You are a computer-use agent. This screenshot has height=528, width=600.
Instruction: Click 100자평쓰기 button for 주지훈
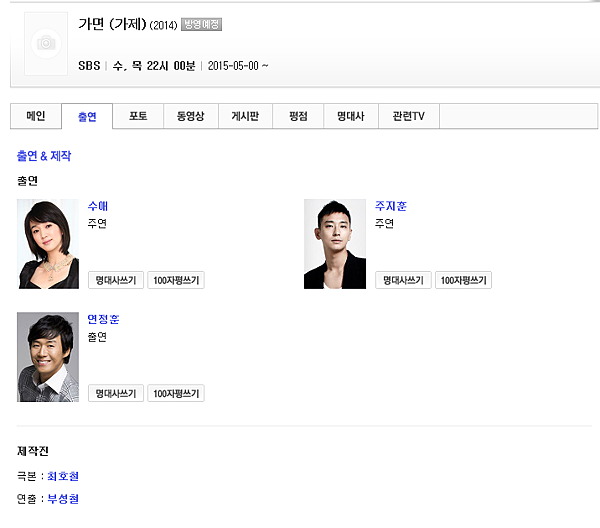[x=463, y=280]
